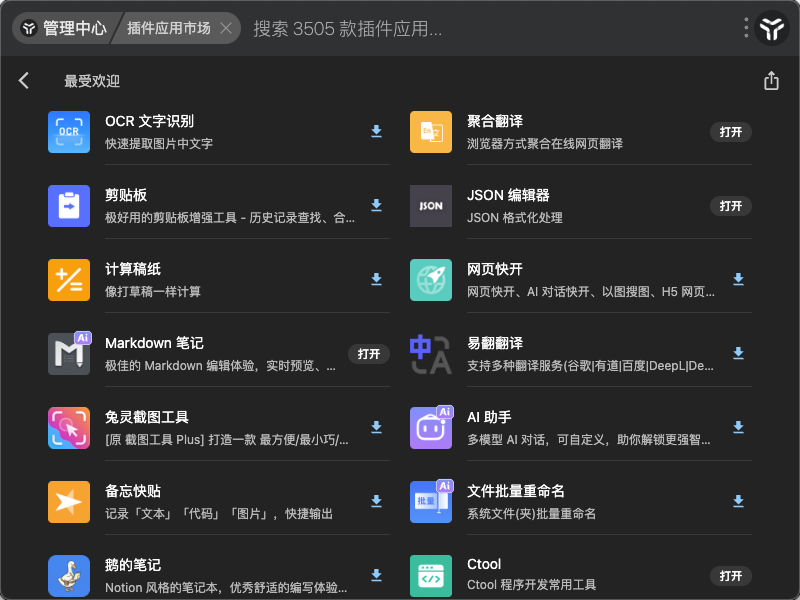Click the 网页快开 rocket globe icon
The width and height of the screenshot is (800, 600).
click(x=431, y=280)
